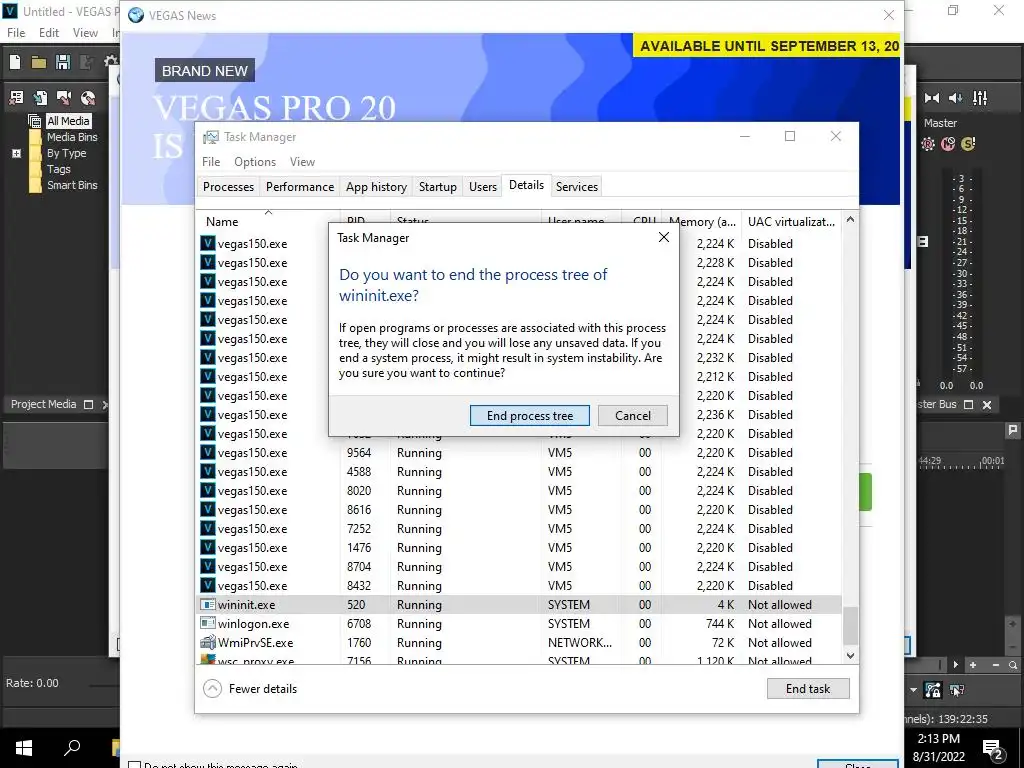This screenshot has width=1024, height=768.
Task: Click the WmiPrvSE.exe process icon
Action: (x=208, y=643)
